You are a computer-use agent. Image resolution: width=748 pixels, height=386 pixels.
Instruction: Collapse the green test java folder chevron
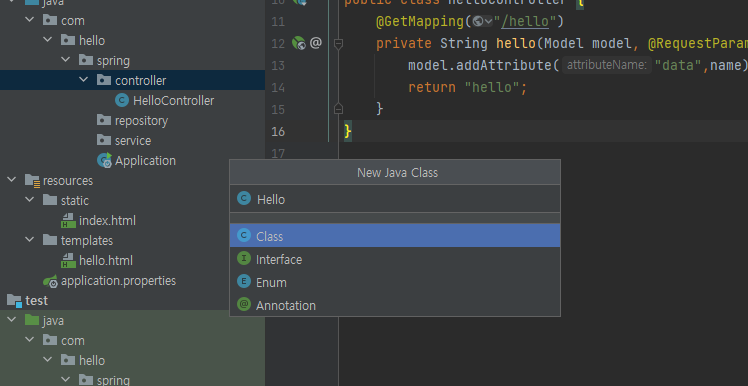pos(12,320)
